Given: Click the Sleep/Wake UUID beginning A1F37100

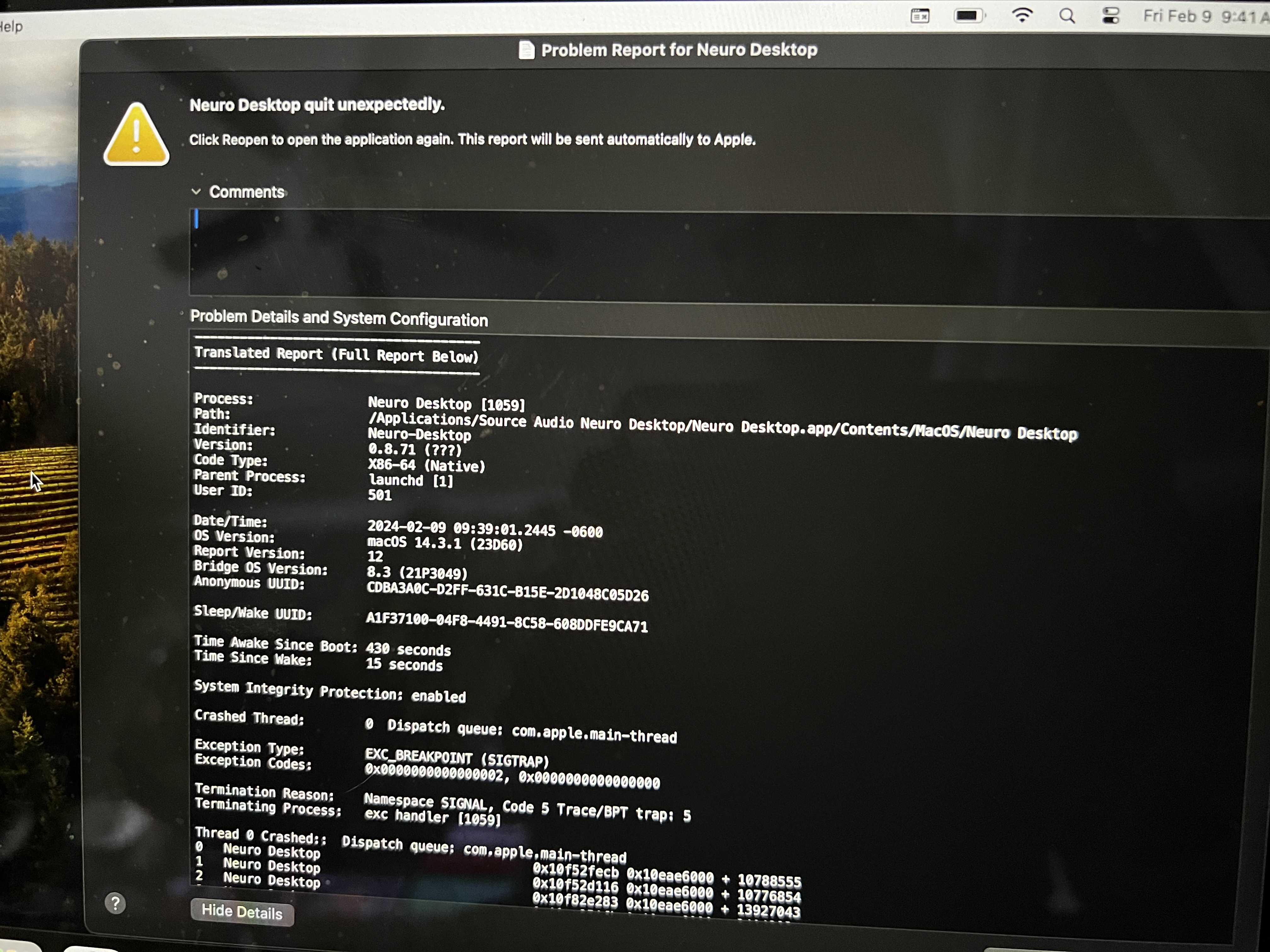Looking at the screenshot, I should click(x=507, y=622).
